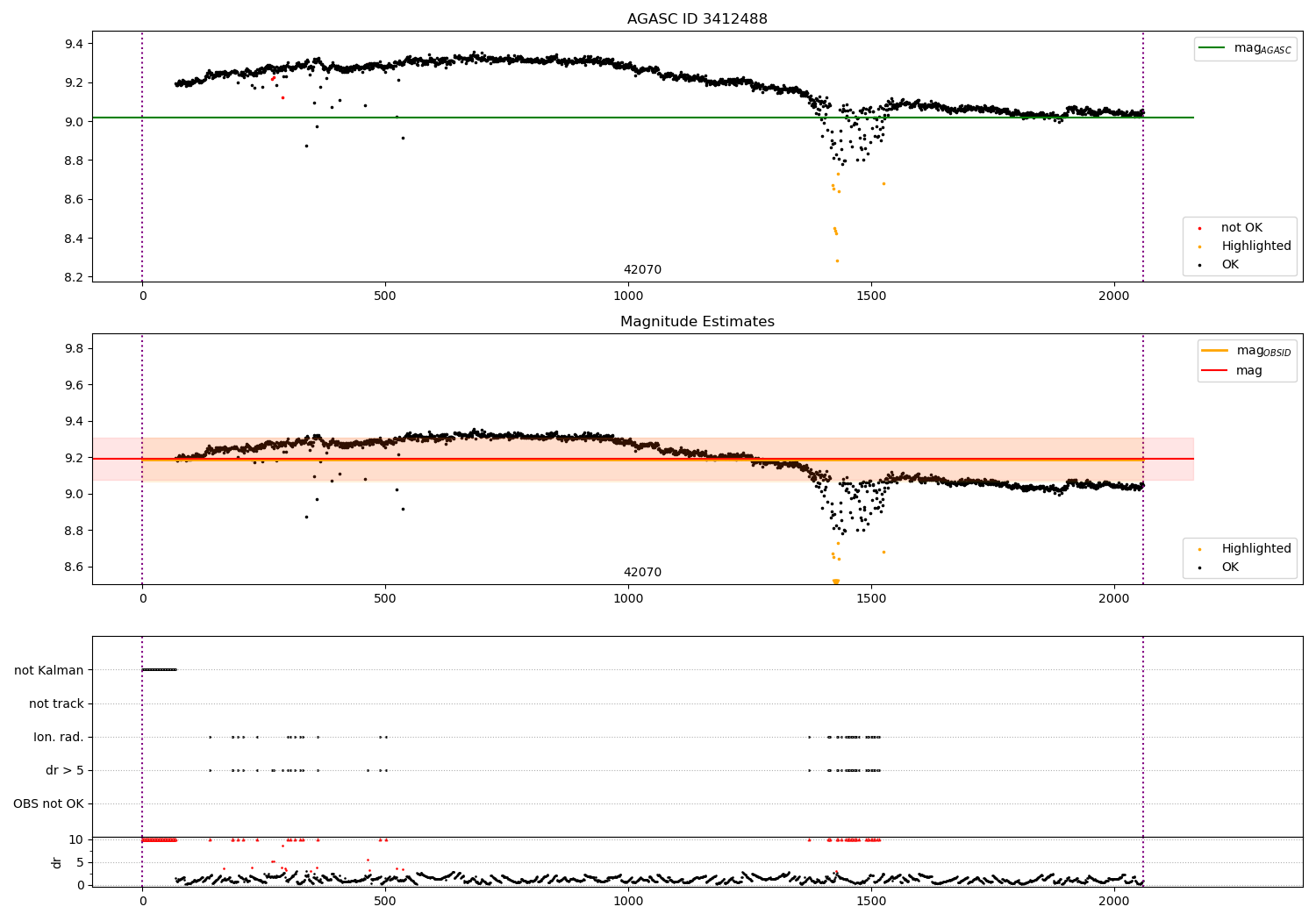Image resolution: width=1316 pixels, height=921 pixels.
Task: Select 'Highlighted' legend entry in Magnitude Estimates plot
Action: coord(1256,549)
